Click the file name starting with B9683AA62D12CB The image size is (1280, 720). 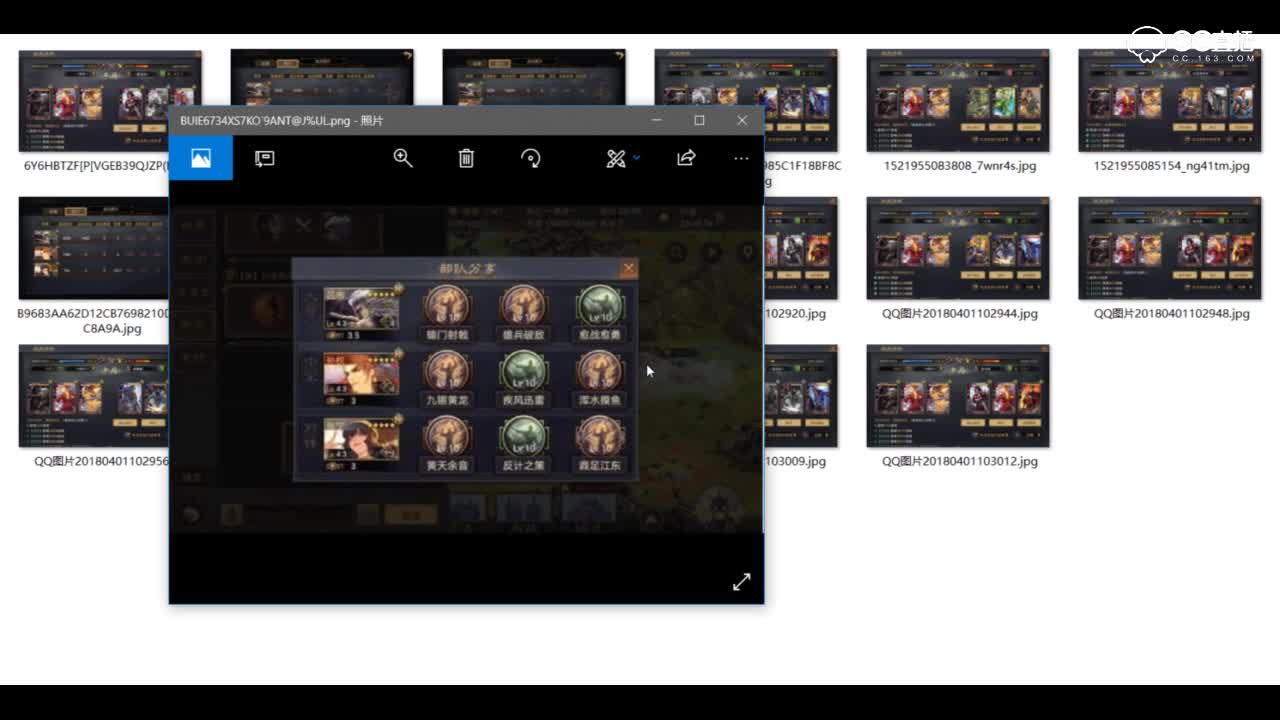tap(93, 321)
